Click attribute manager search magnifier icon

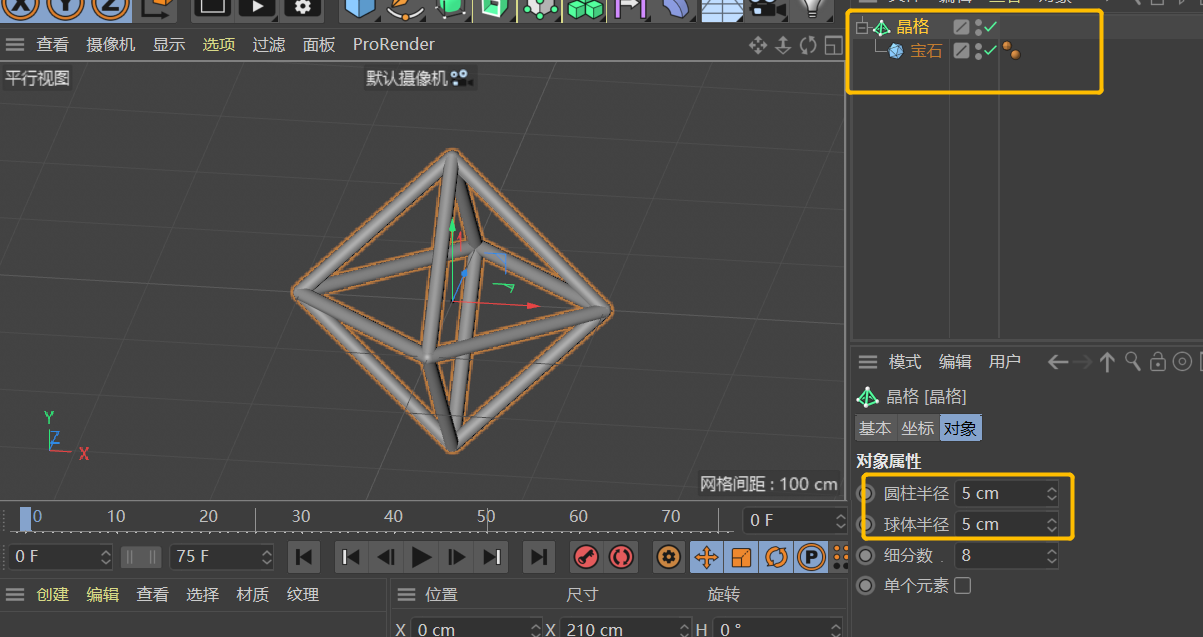(x=1132, y=362)
